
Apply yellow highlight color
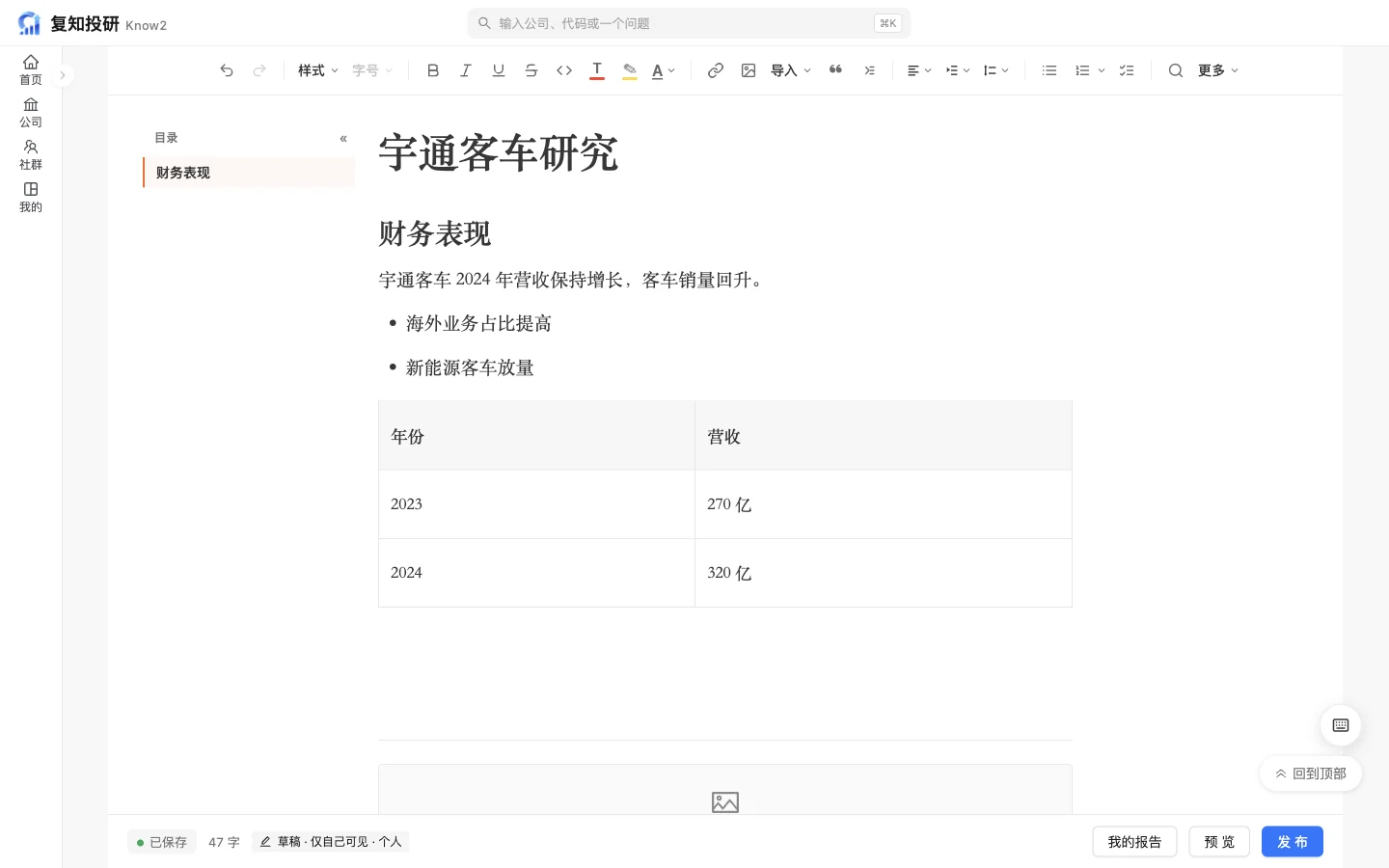click(x=630, y=70)
